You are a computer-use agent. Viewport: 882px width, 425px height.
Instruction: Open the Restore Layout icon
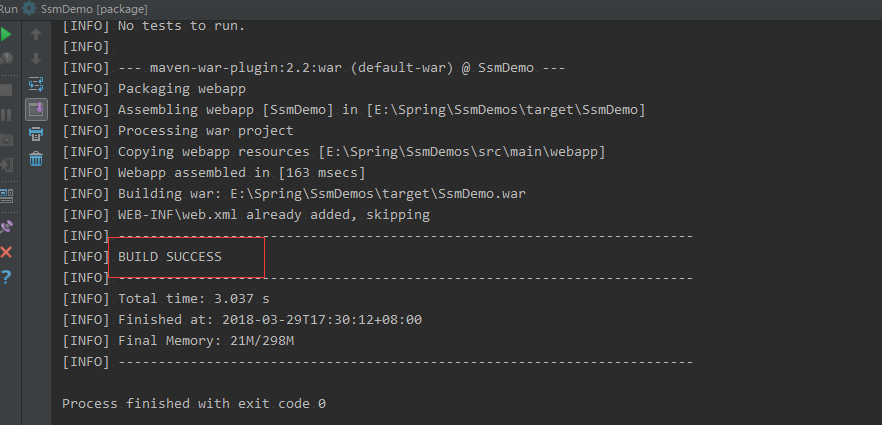tap(6, 196)
